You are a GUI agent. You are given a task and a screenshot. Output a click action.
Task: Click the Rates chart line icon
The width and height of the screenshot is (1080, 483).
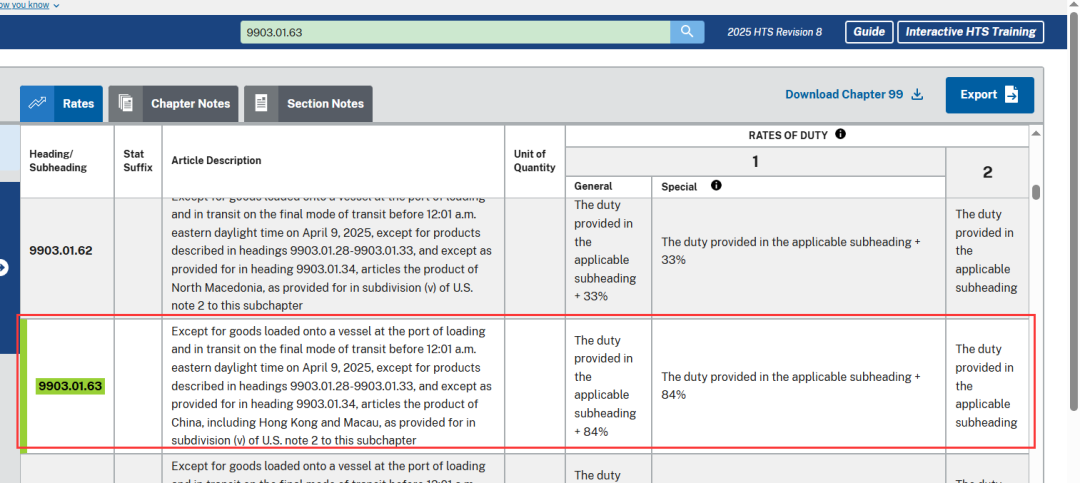click(x=37, y=103)
